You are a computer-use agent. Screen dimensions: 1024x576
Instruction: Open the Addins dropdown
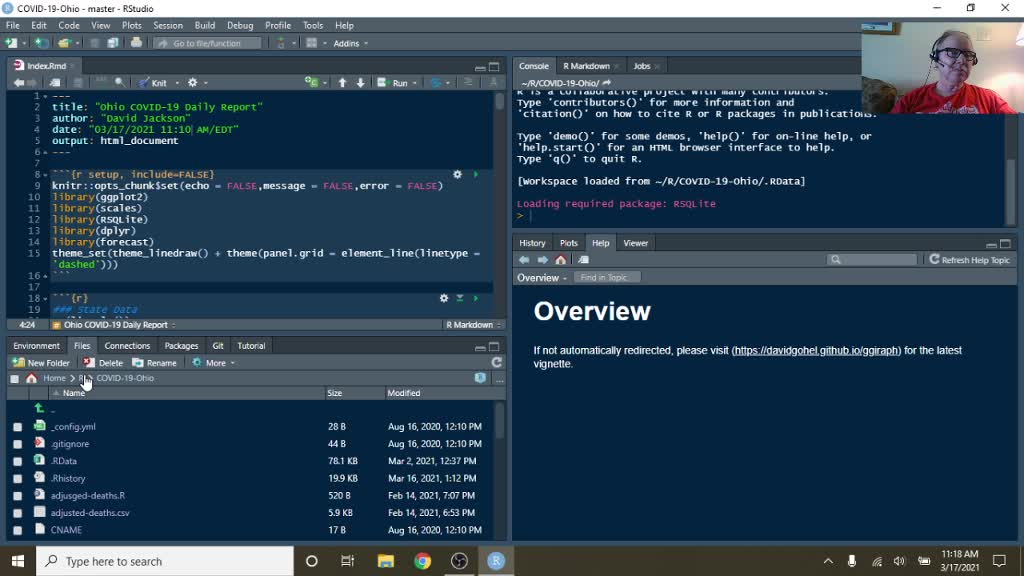tap(351, 43)
